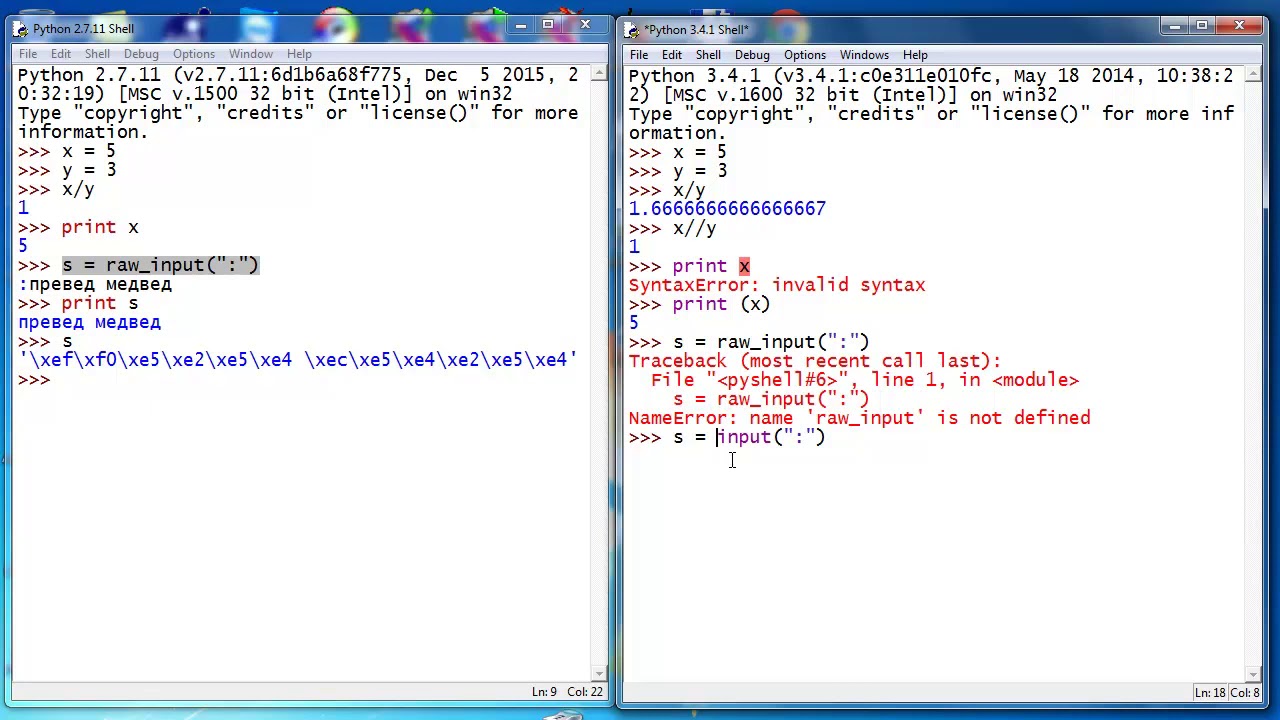This screenshot has height=720, width=1280.
Task: Click File "<pyshell#6>" traceback line
Action: point(865,380)
